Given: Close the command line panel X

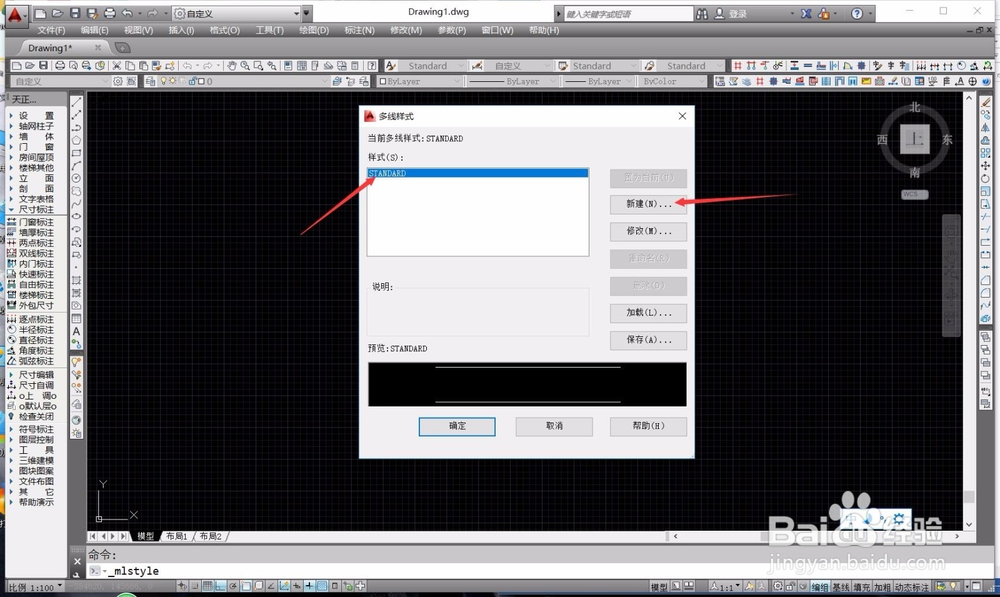Looking at the screenshot, I should point(77,561).
